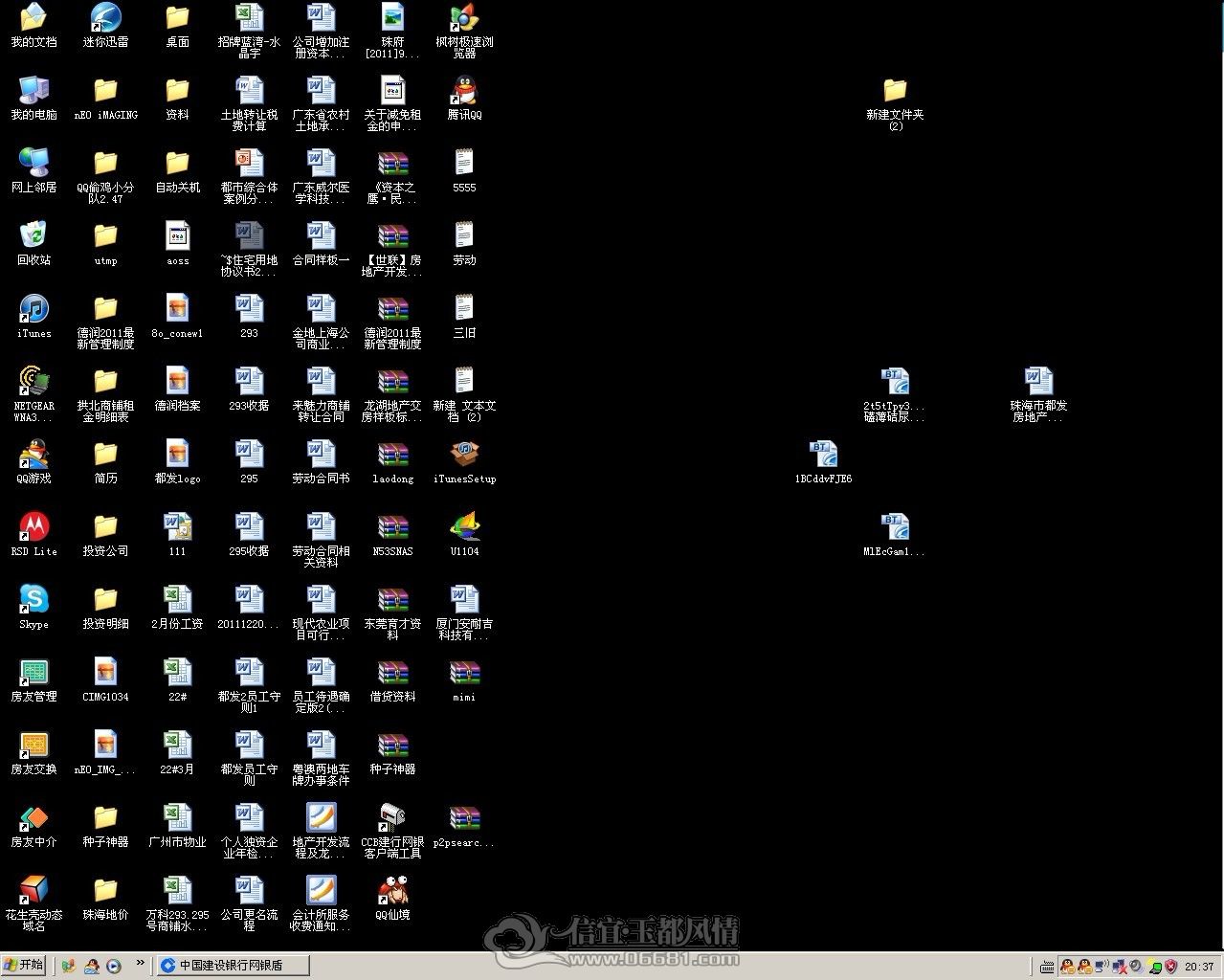1224x980 pixels.
Task: Select the 5555 text file
Action: (x=464, y=170)
